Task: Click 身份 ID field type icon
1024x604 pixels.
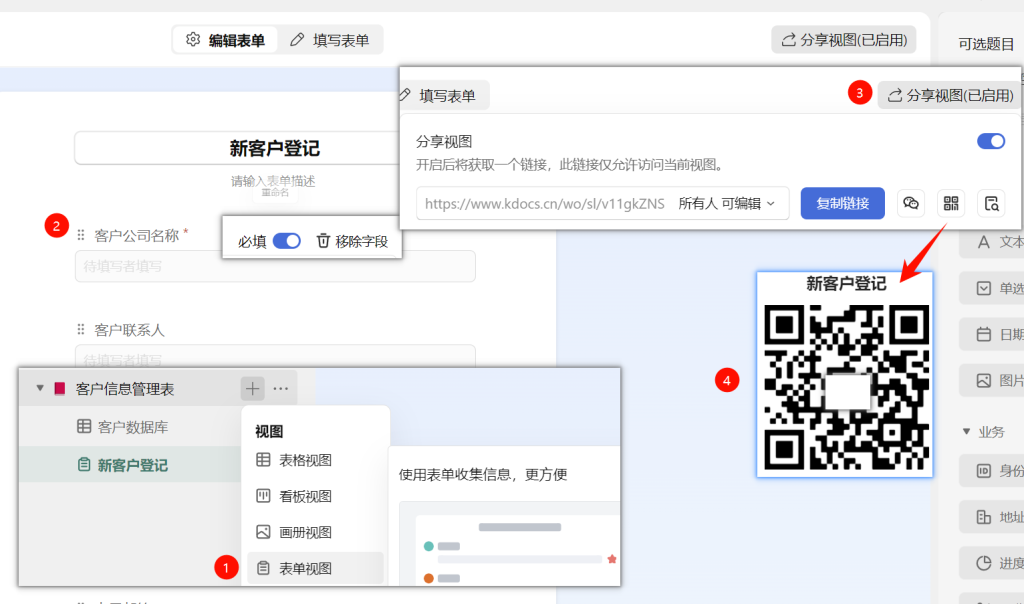Action: point(984,471)
